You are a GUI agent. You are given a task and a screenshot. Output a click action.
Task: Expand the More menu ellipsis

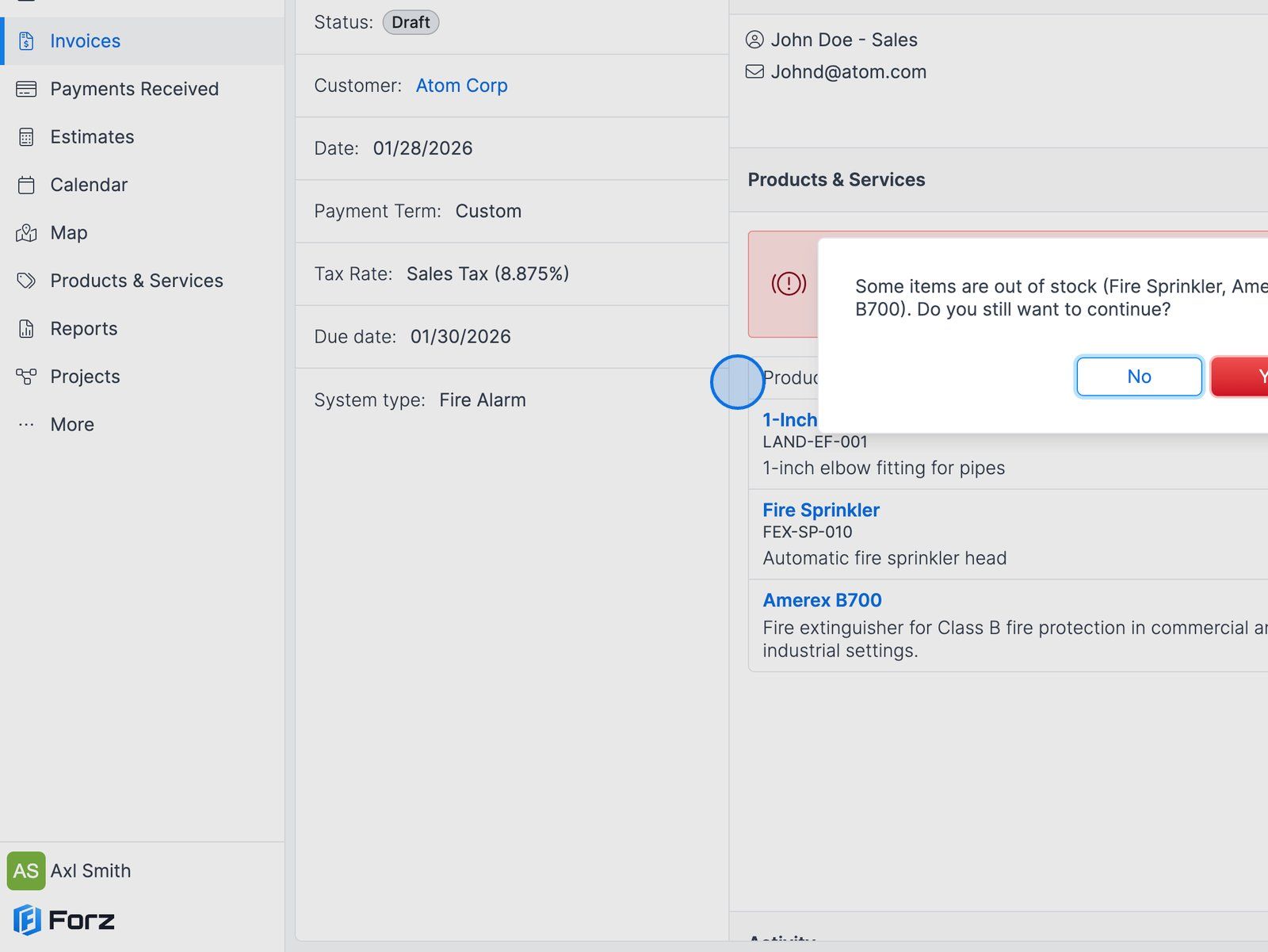[26, 425]
